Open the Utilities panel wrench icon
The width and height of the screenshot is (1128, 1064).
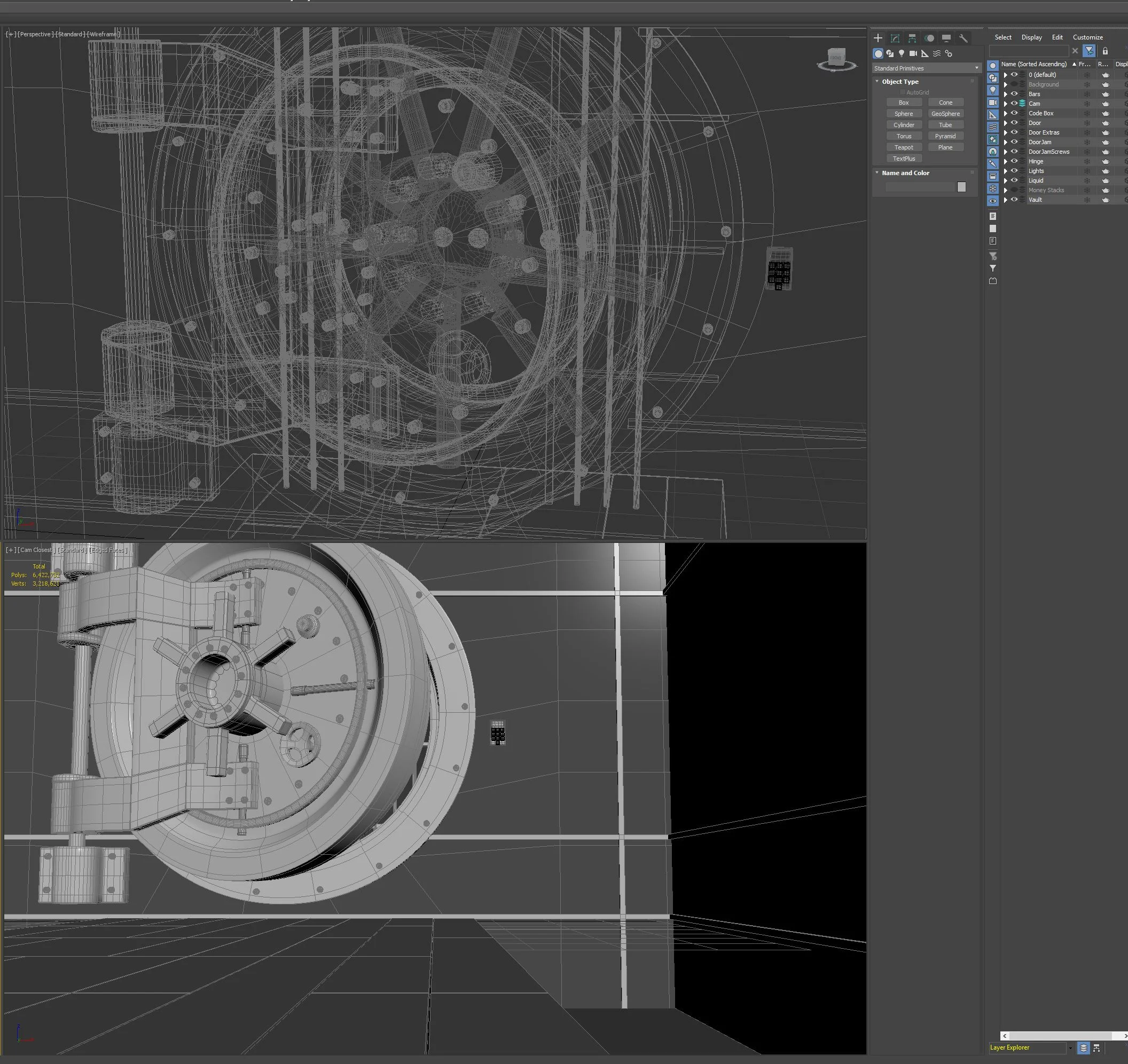[963, 38]
